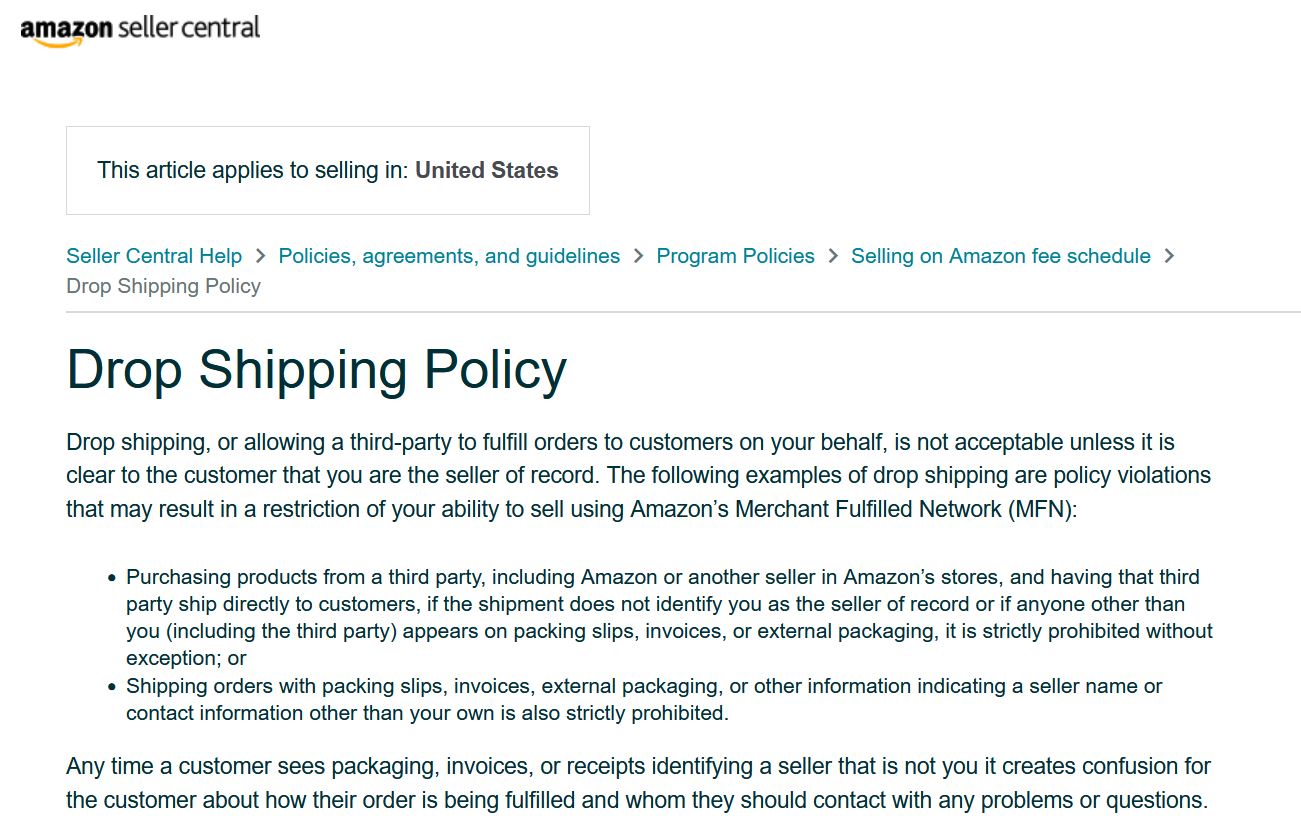Click the bullet dot before 'Purchasing products'
This screenshot has width=1301, height=820.
(112, 578)
